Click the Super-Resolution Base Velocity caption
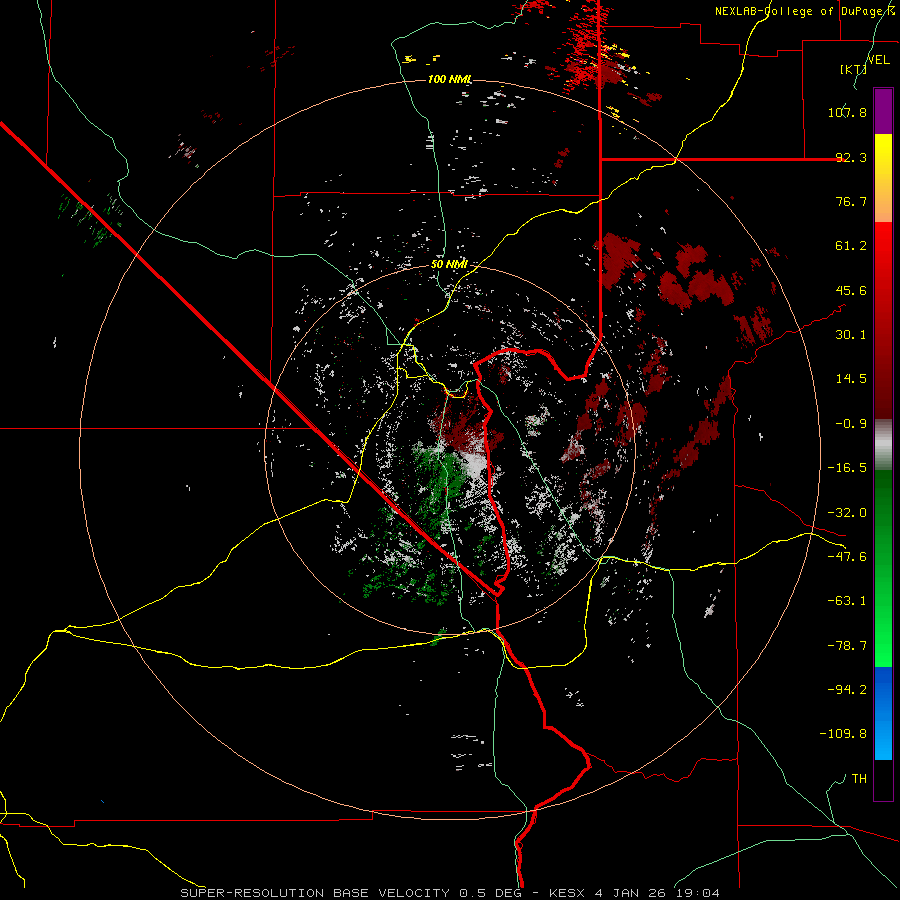This screenshot has height=900, width=900. (450, 893)
